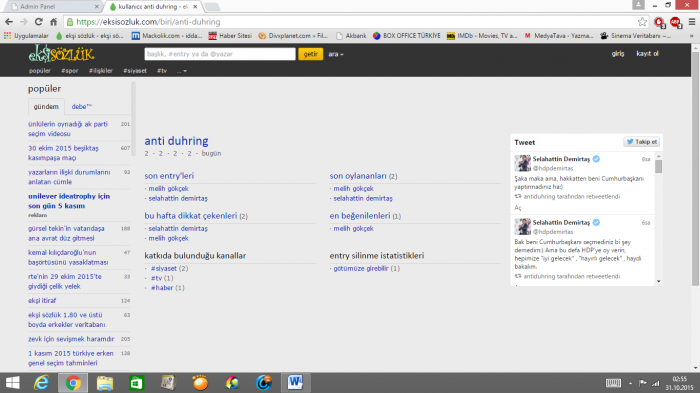Close the anti duhring browser tab

(x=195, y=7)
